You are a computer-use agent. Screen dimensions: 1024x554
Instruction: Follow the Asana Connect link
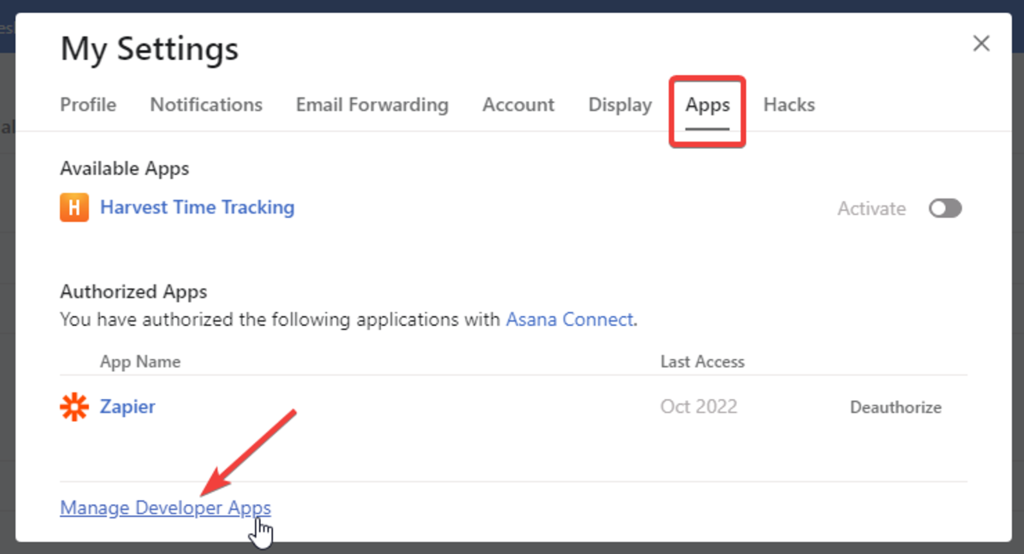click(569, 320)
